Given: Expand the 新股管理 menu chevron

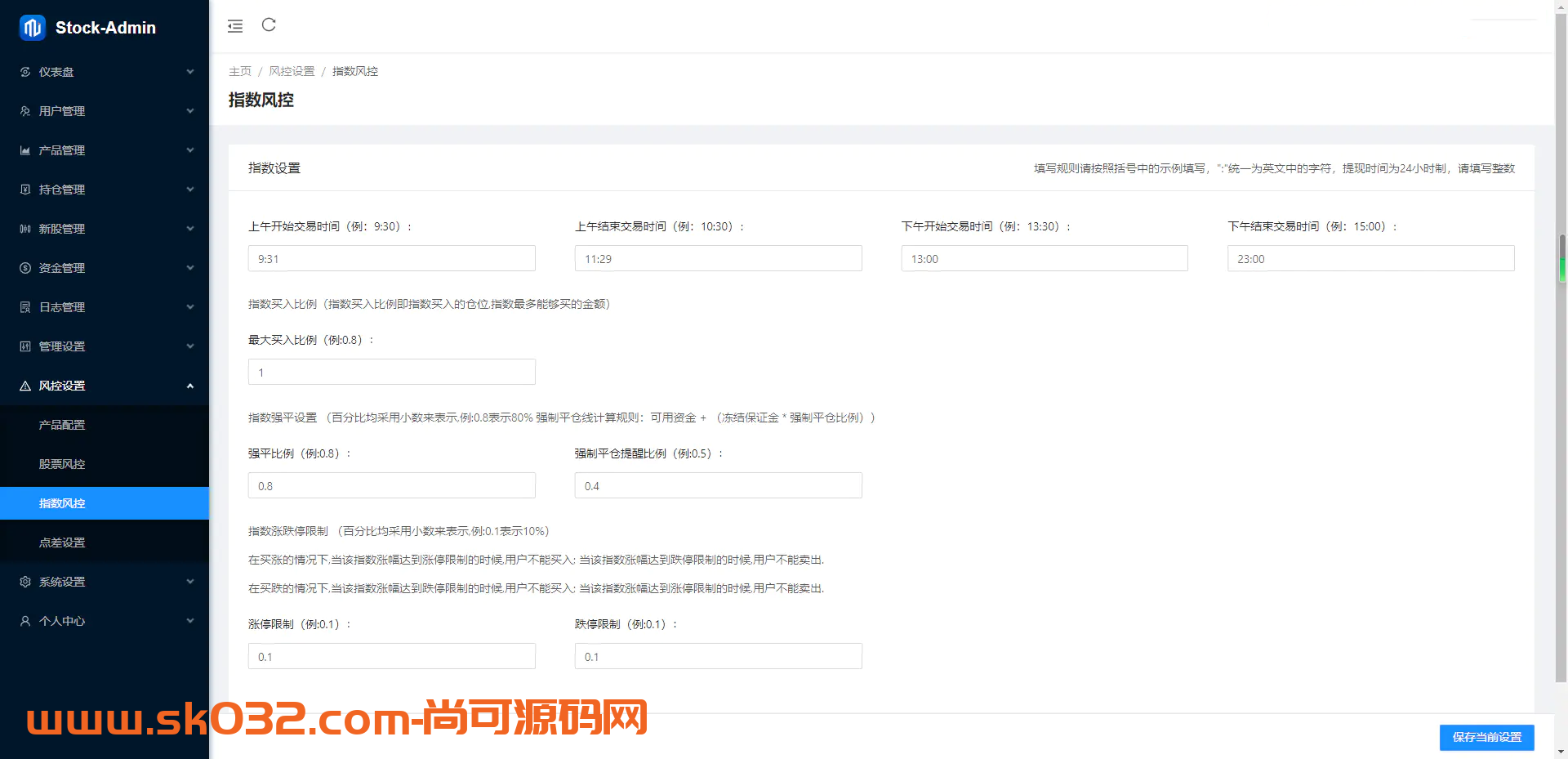Looking at the screenshot, I should [190, 229].
